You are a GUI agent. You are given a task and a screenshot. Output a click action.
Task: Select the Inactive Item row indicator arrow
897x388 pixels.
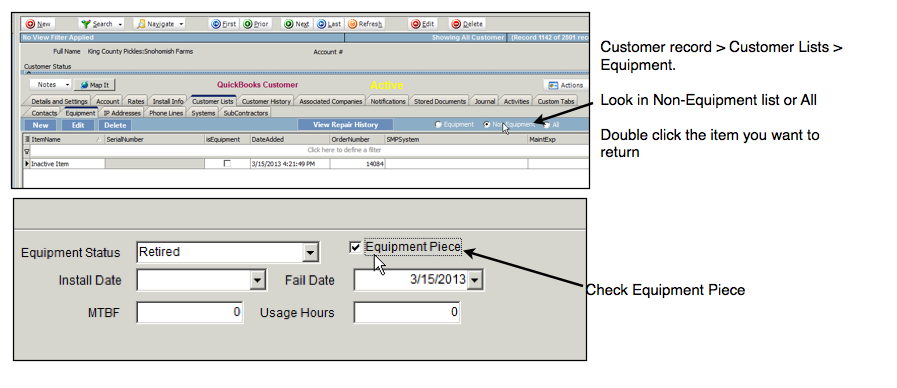pos(27,164)
